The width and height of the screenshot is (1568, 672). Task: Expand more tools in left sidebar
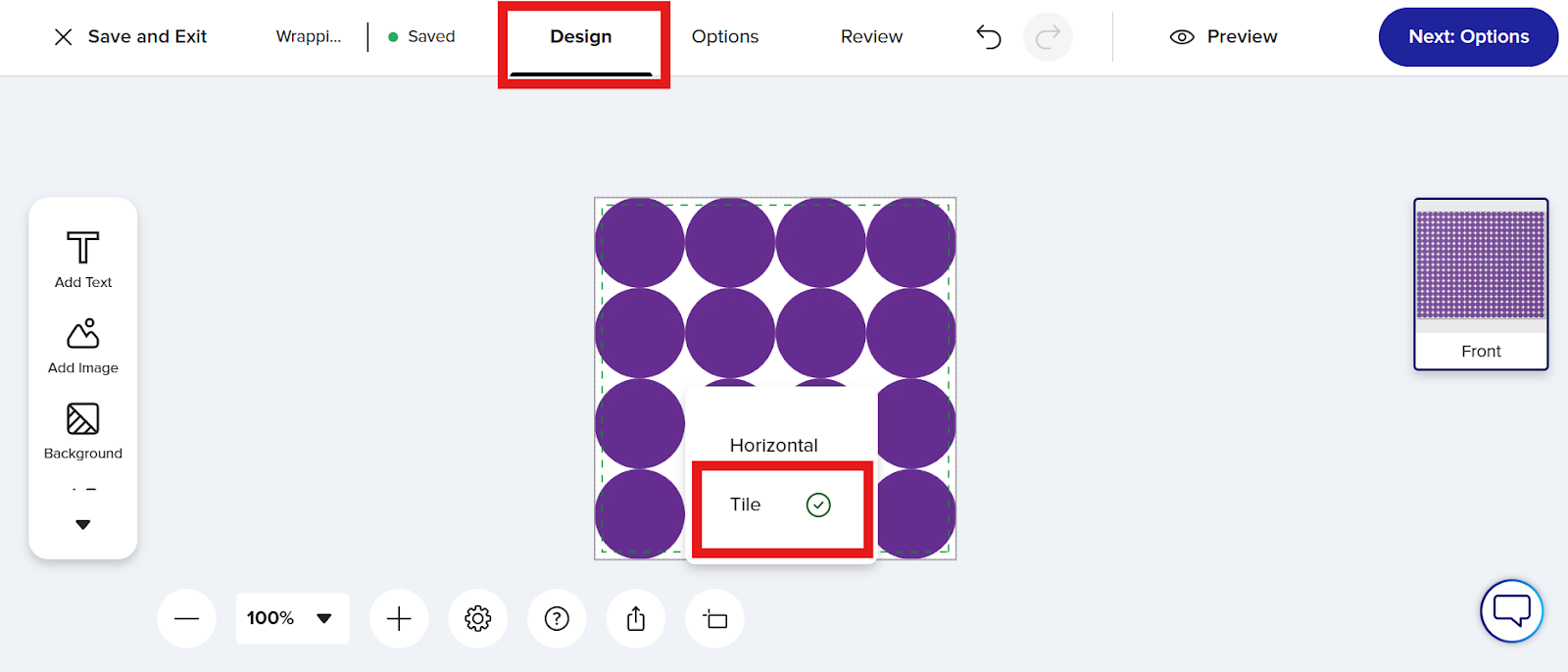point(83,525)
